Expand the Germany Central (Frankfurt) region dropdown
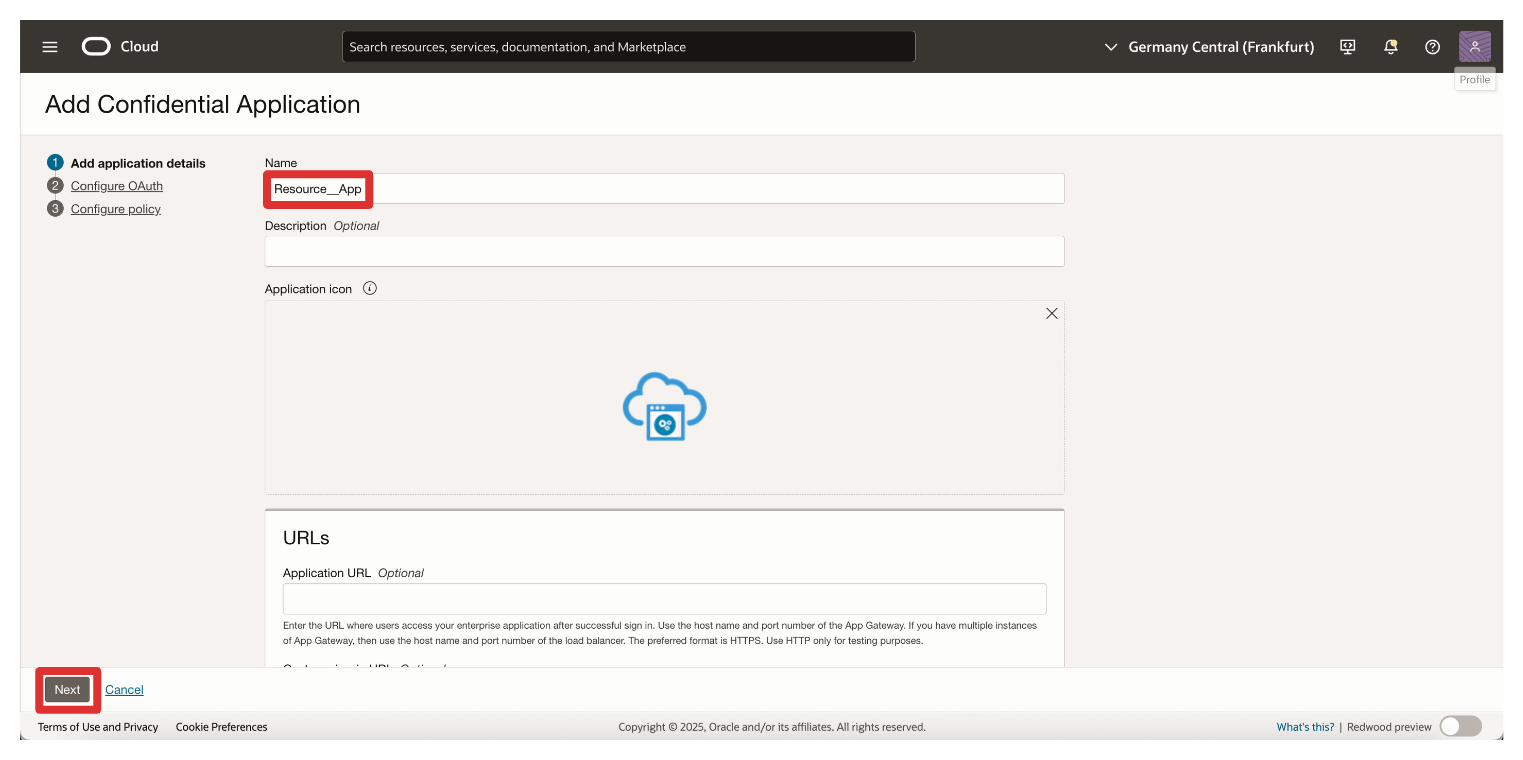 1209,47
